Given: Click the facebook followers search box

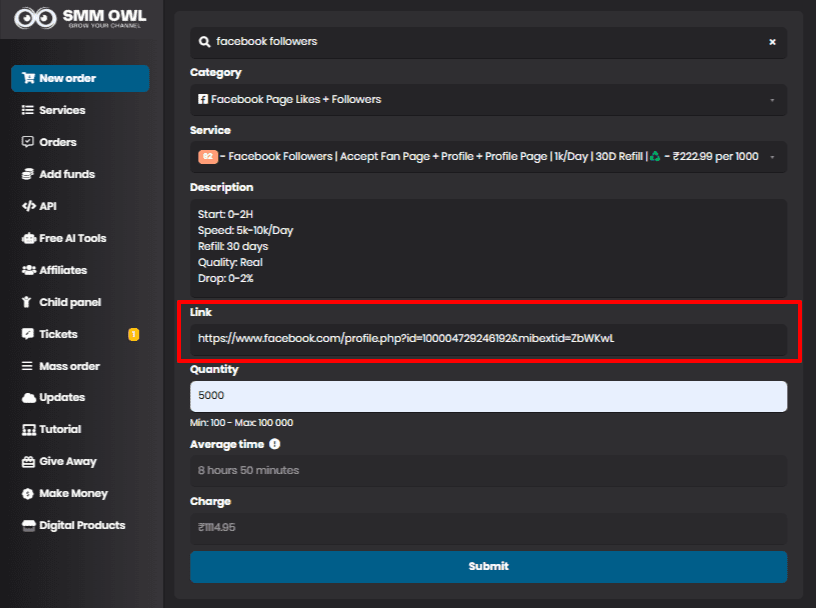Looking at the screenshot, I should (480, 42).
